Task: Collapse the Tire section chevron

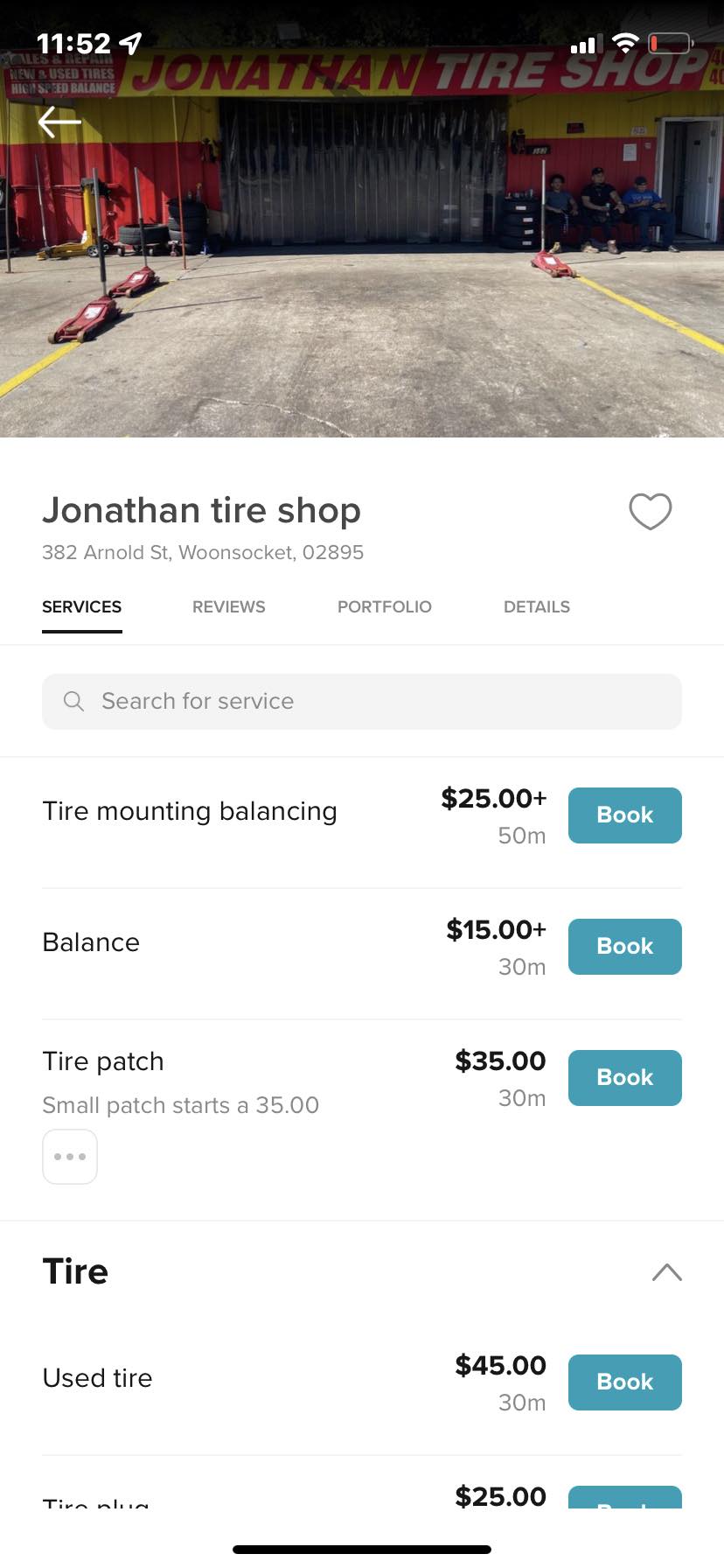Action: pos(666,1272)
